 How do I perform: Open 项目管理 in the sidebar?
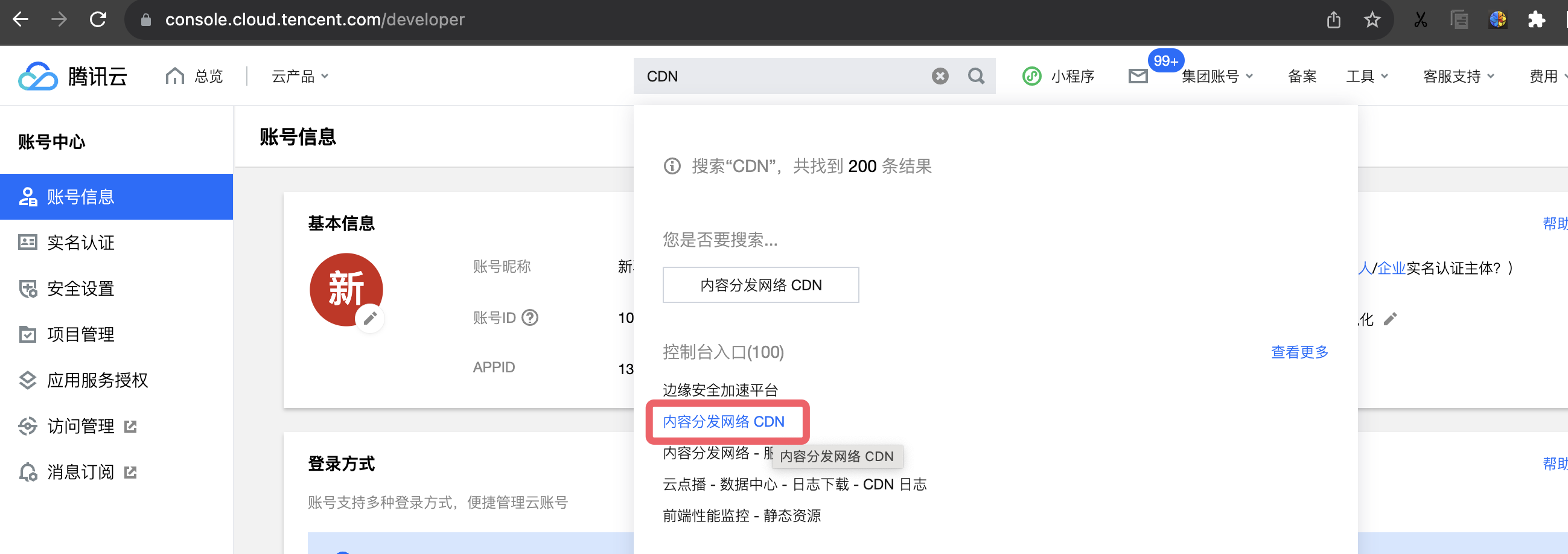pos(116,334)
